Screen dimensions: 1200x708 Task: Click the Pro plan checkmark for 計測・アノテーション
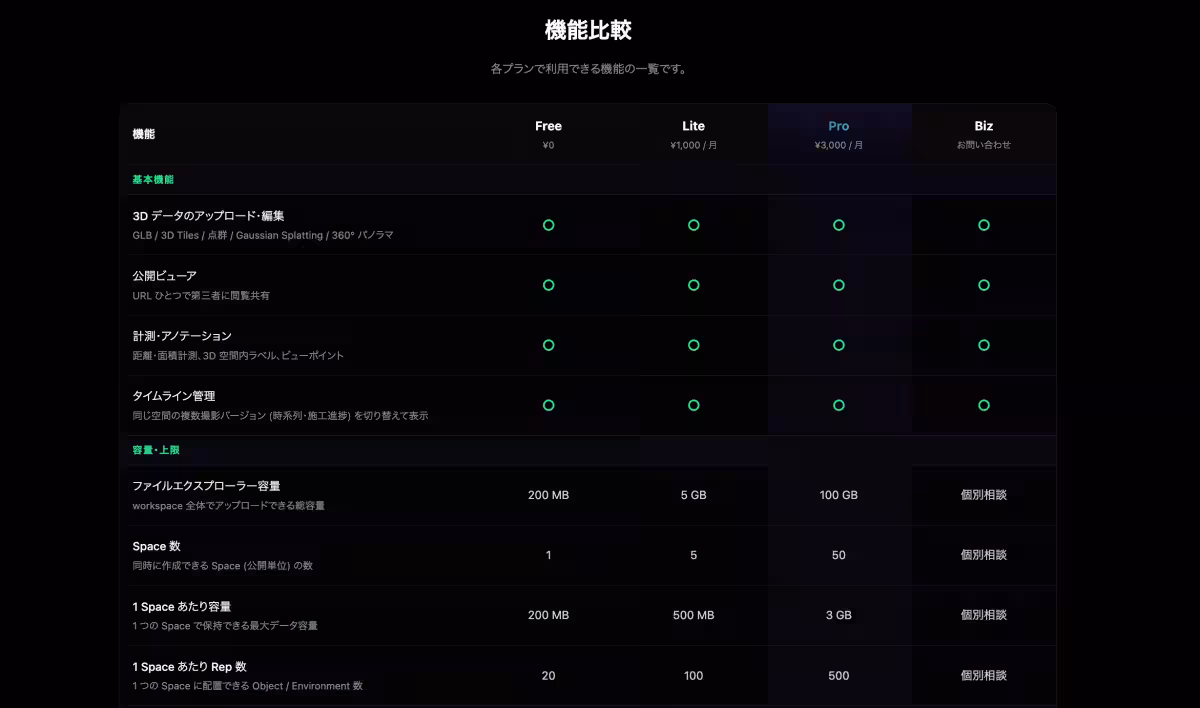(x=838, y=345)
